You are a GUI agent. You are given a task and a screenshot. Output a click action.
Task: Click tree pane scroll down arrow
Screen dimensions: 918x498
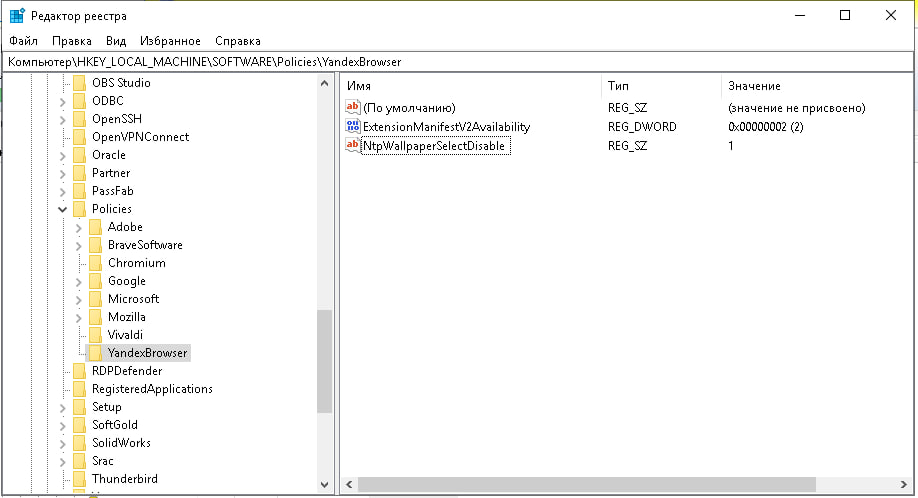325,485
